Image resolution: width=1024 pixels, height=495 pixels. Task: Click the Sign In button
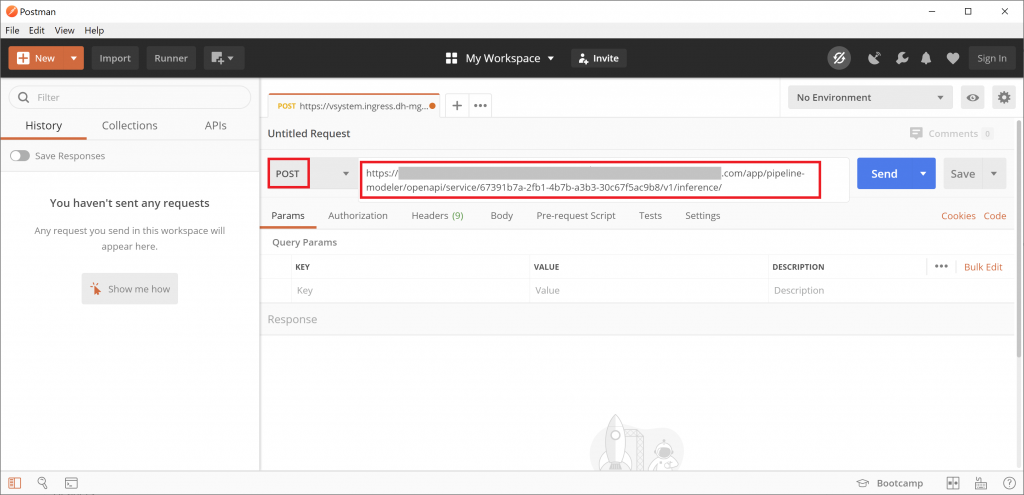[x=992, y=58]
